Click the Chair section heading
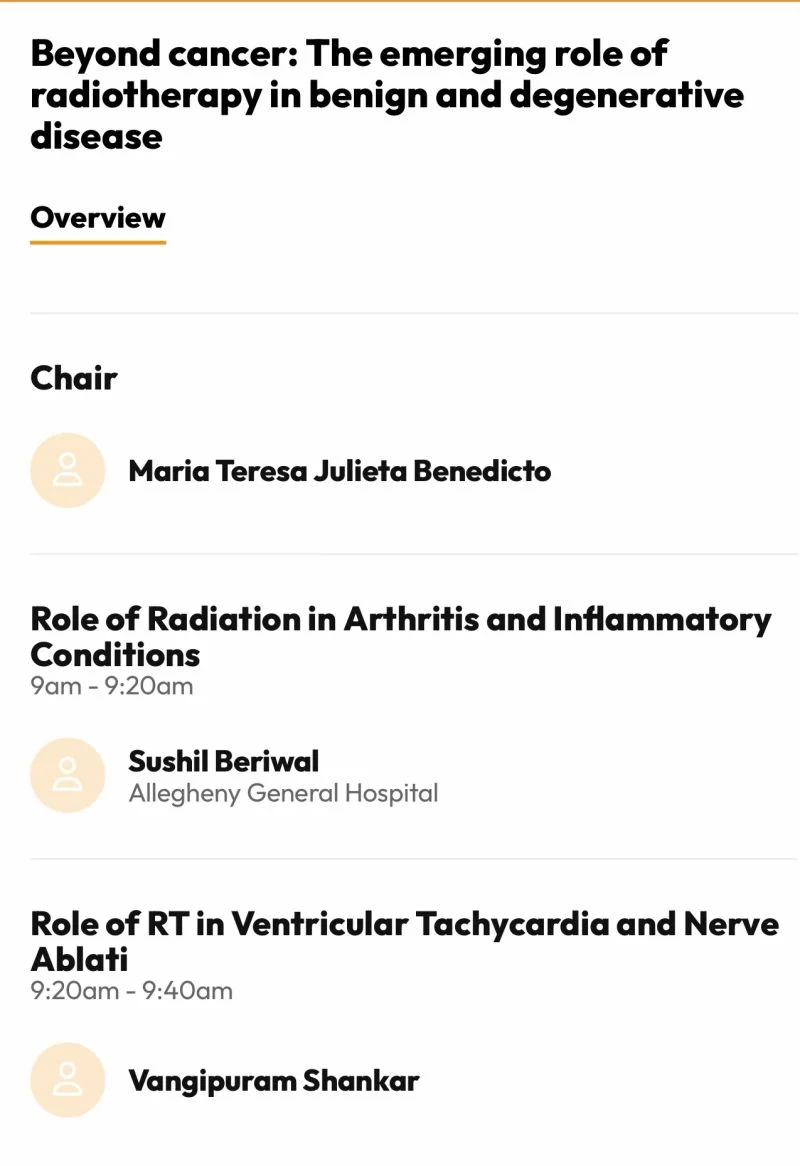Viewport: 800px width, 1166px height. (x=74, y=378)
